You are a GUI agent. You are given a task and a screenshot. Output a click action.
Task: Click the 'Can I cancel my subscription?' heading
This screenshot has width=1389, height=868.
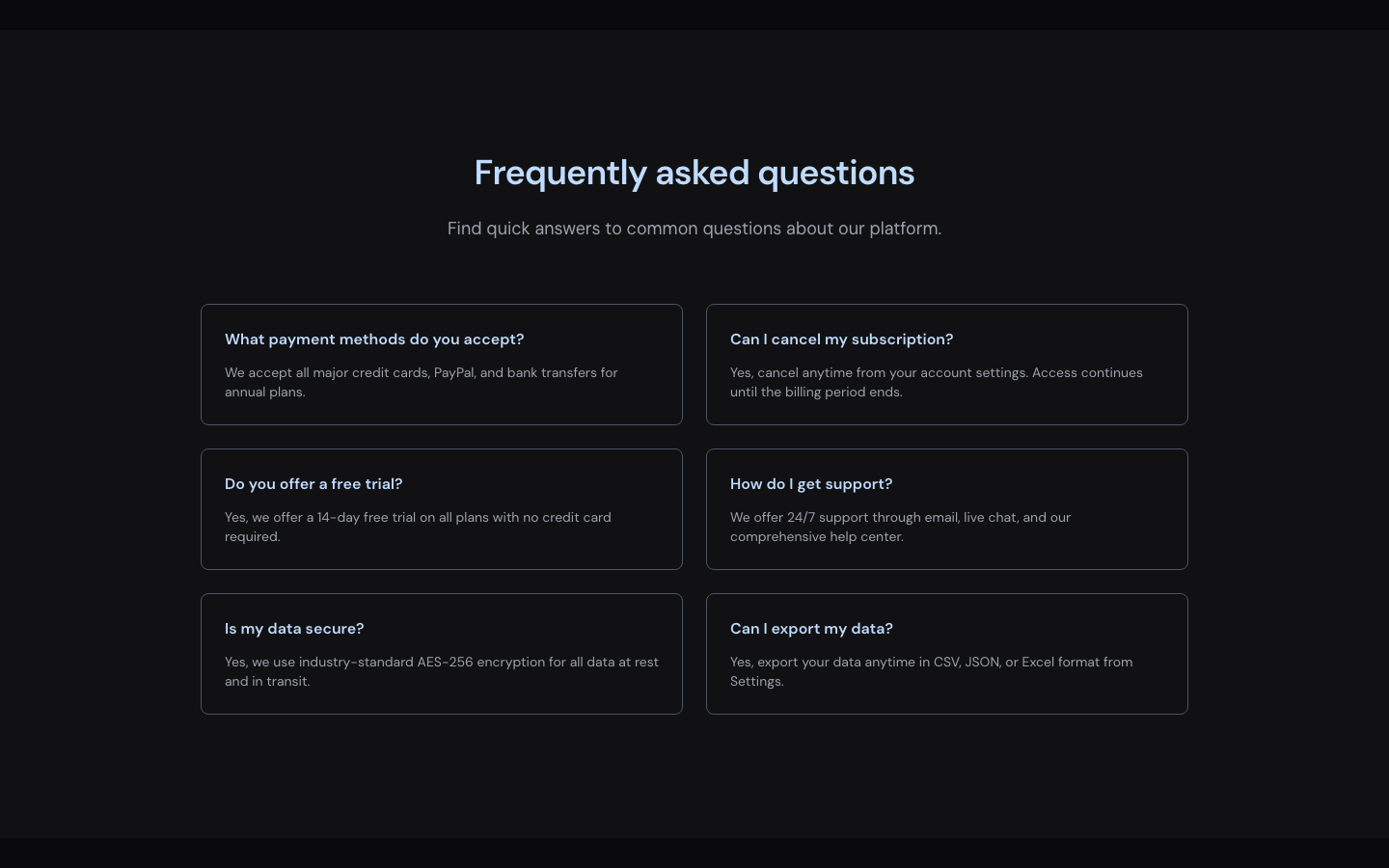(841, 339)
